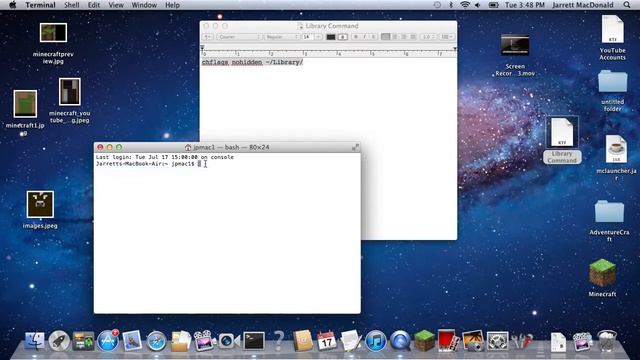Open Safari from the Dock

[156, 340]
